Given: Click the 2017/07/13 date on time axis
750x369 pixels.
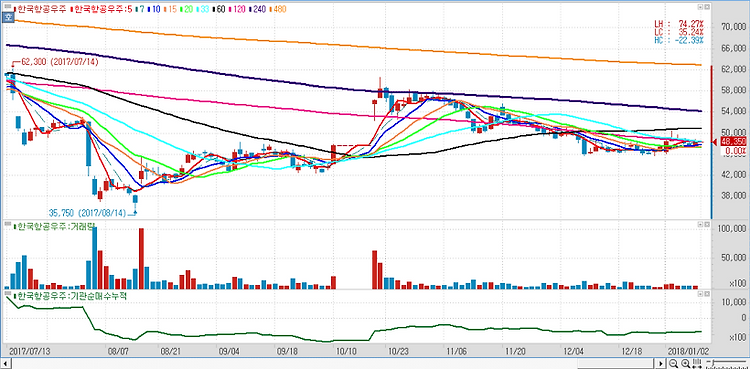Looking at the screenshot, I should coord(30,351).
